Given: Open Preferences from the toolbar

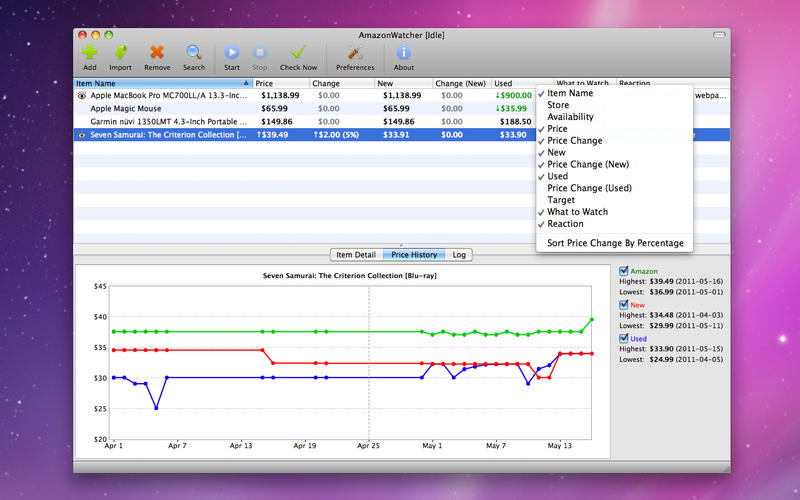Looking at the screenshot, I should click(355, 53).
